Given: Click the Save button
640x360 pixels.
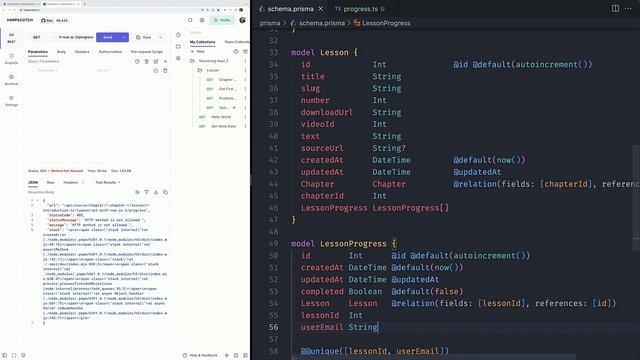Looking at the screenshot, I should click(x=144, y=37).
